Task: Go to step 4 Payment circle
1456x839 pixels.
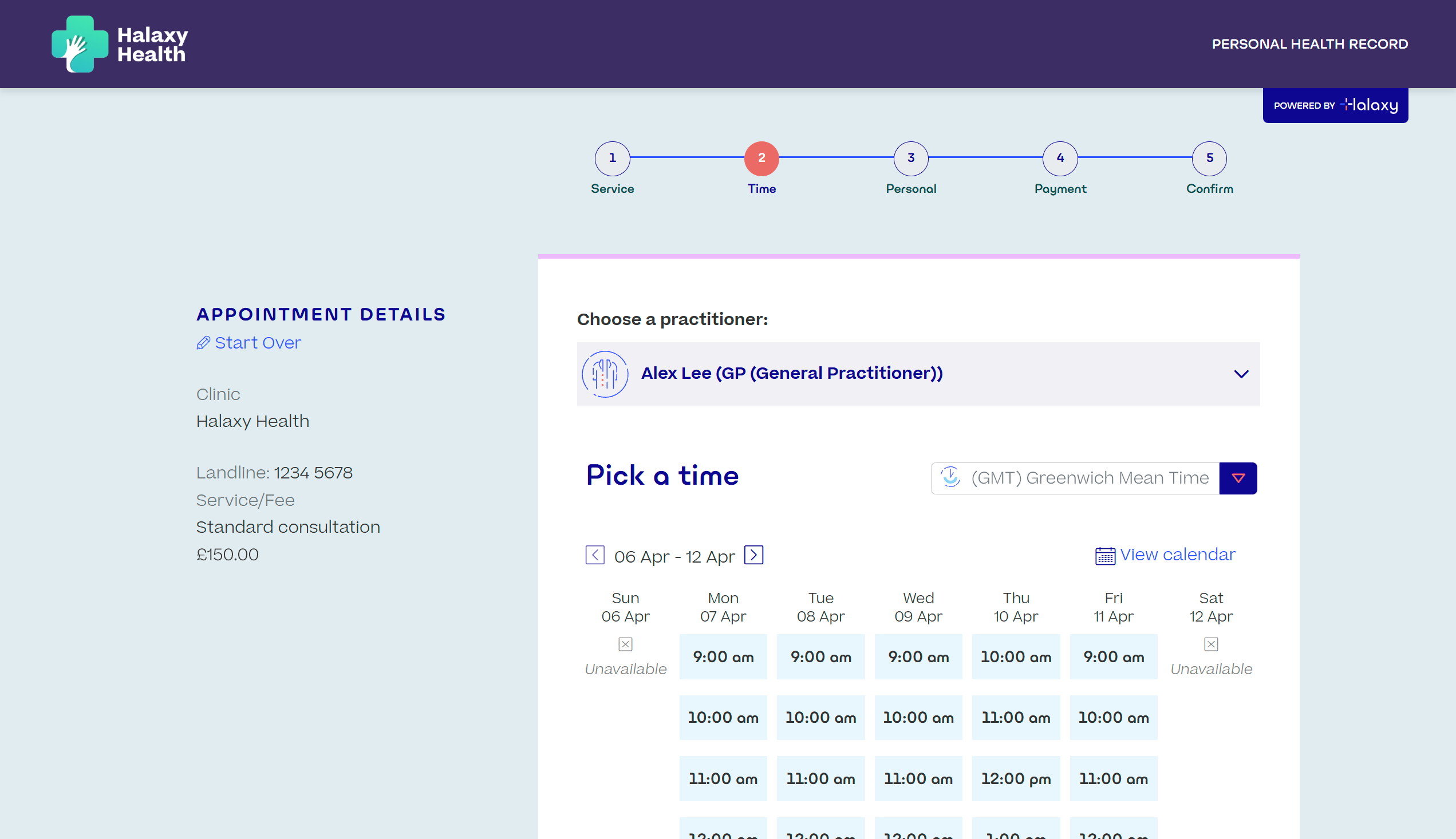Action: [x=1060, y=159]
